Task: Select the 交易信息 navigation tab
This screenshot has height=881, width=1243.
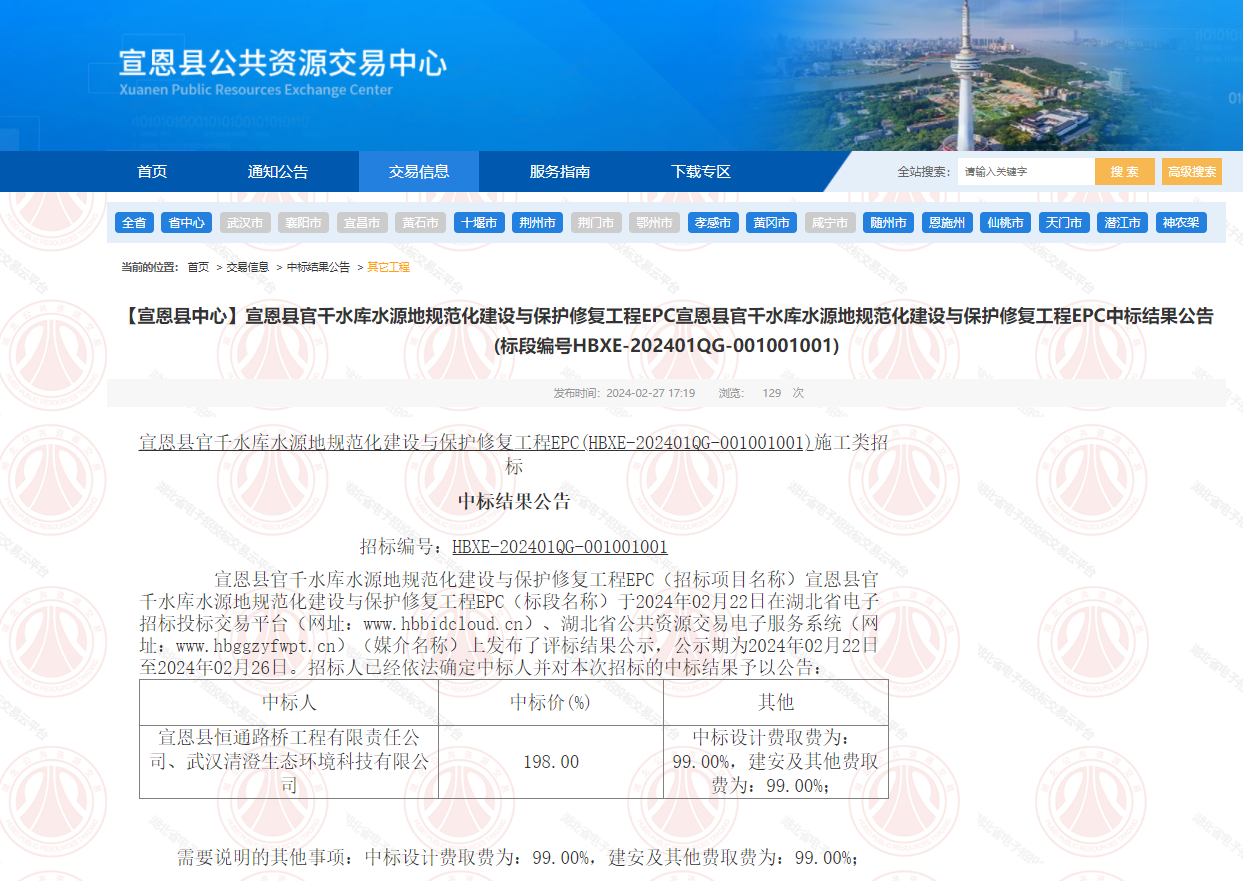Action: click(x=419, y=171)
